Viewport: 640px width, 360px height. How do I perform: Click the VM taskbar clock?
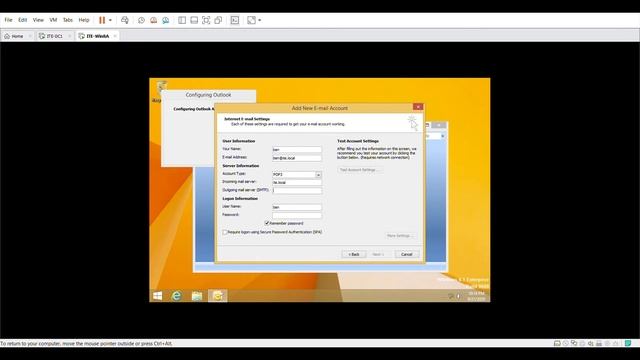pos(476,296)
